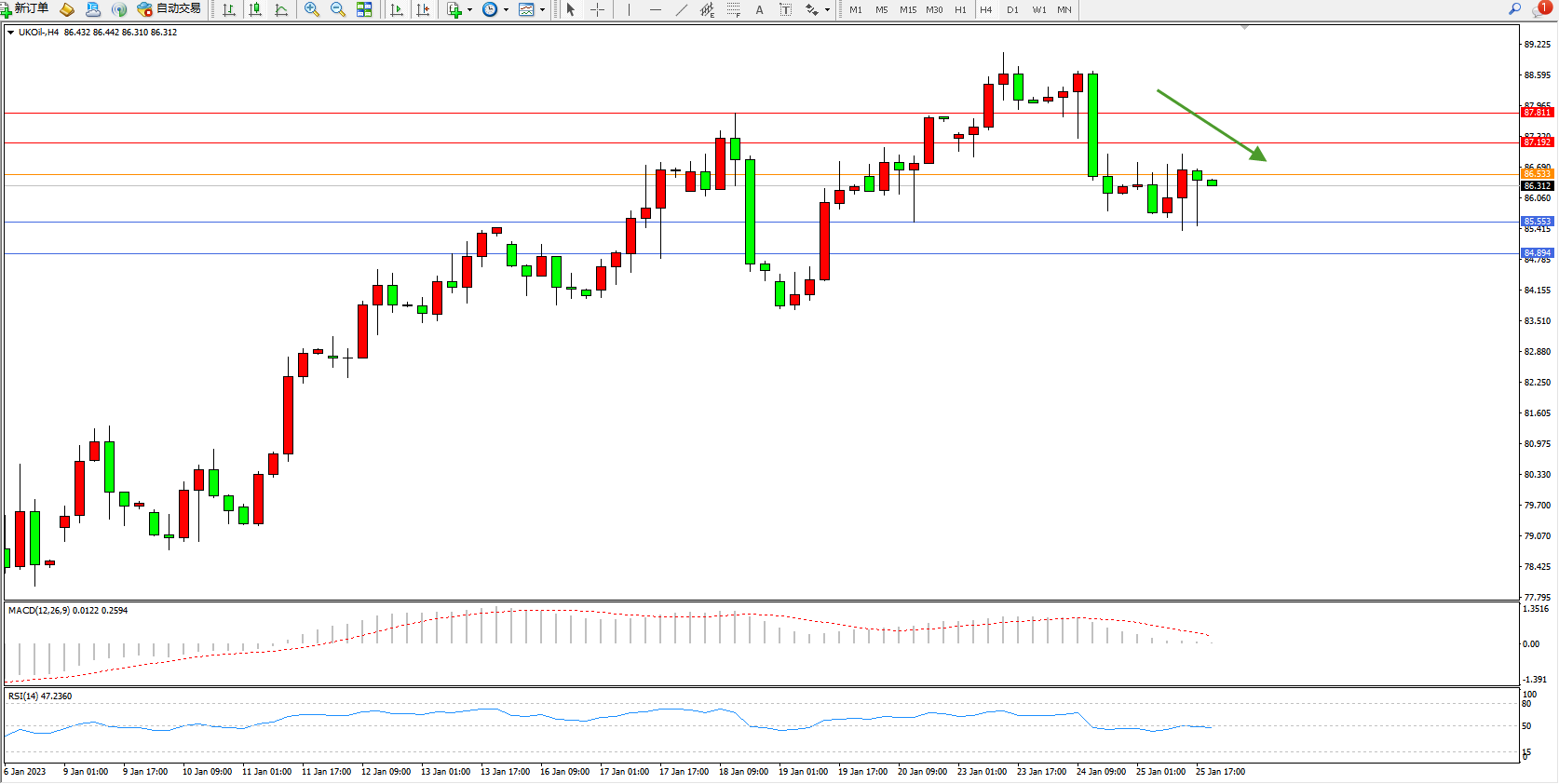Open the periodicity clock dropdown arrow

[506, 10]
